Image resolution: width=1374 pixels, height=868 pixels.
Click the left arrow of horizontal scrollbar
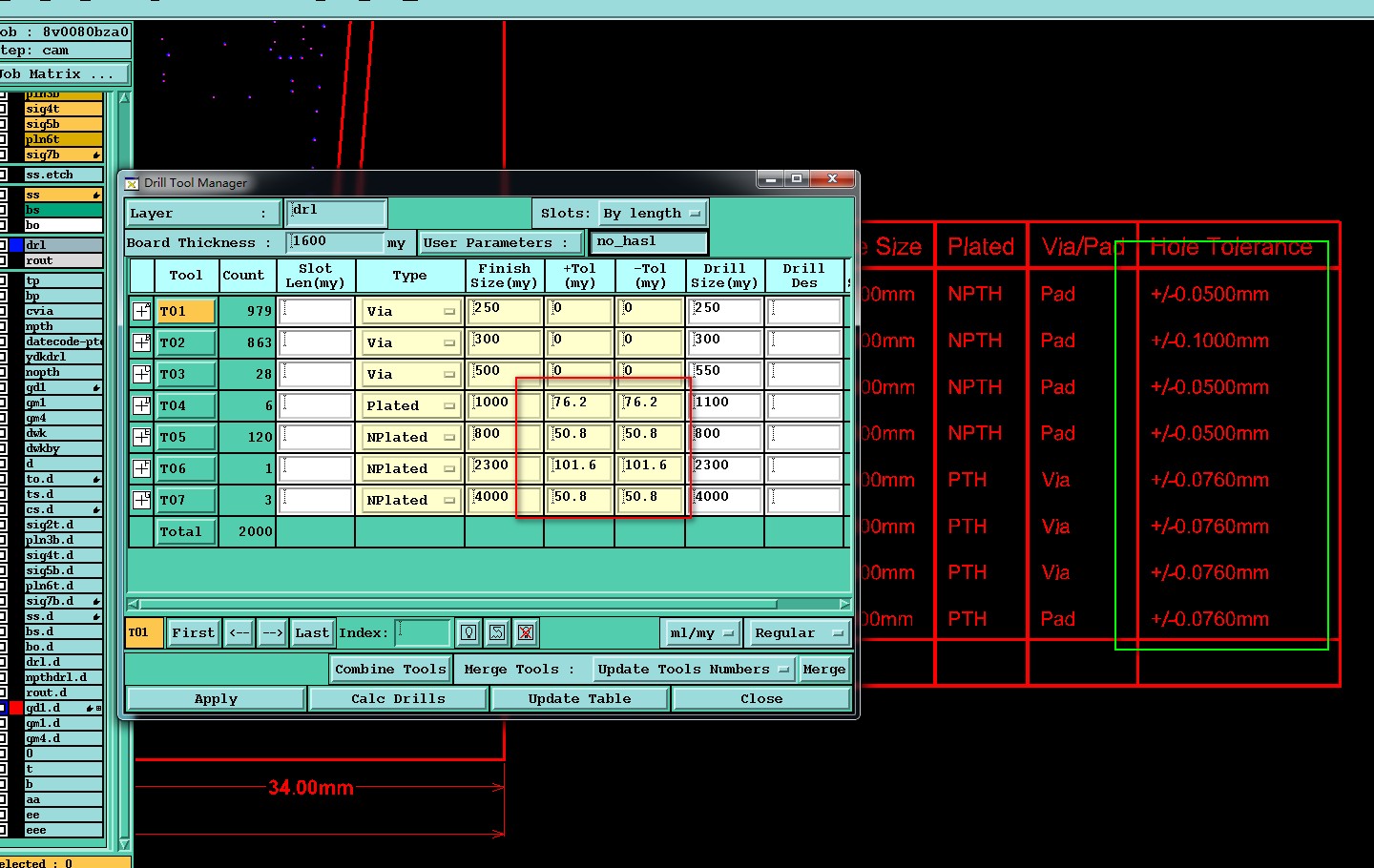[133, 604]
